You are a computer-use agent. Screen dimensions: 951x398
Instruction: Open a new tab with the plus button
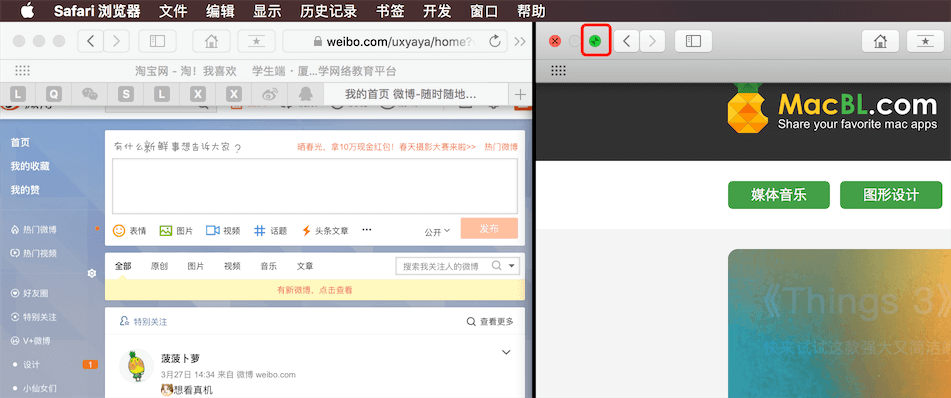pyautogui.click(x=520, y=94)
